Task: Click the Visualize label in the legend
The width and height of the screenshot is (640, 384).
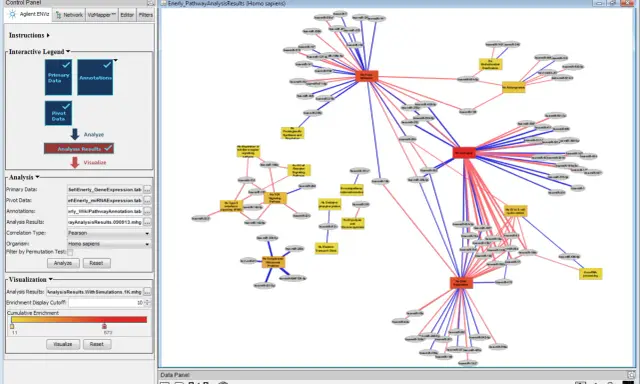Action: click(95, 162)
